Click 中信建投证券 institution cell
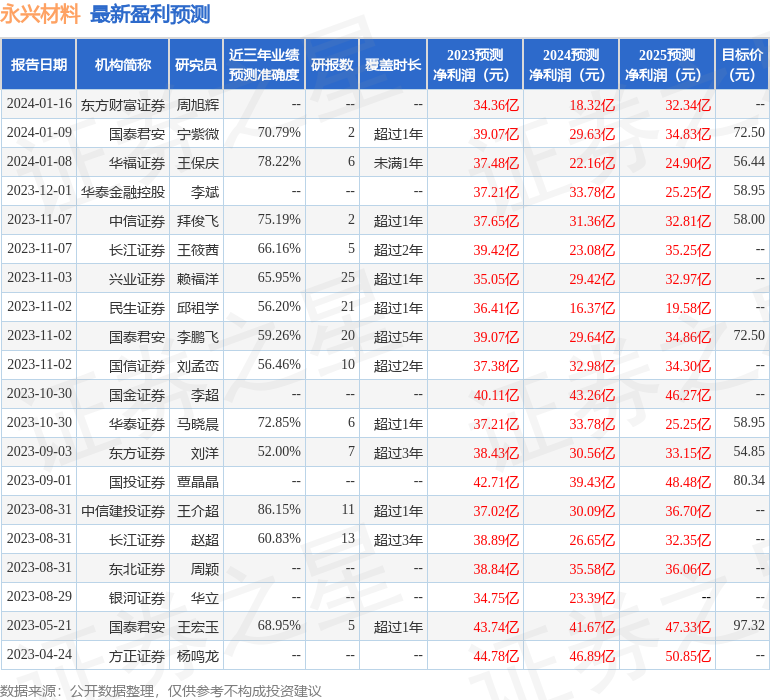The image size is (770, 700). coord(123,510)
